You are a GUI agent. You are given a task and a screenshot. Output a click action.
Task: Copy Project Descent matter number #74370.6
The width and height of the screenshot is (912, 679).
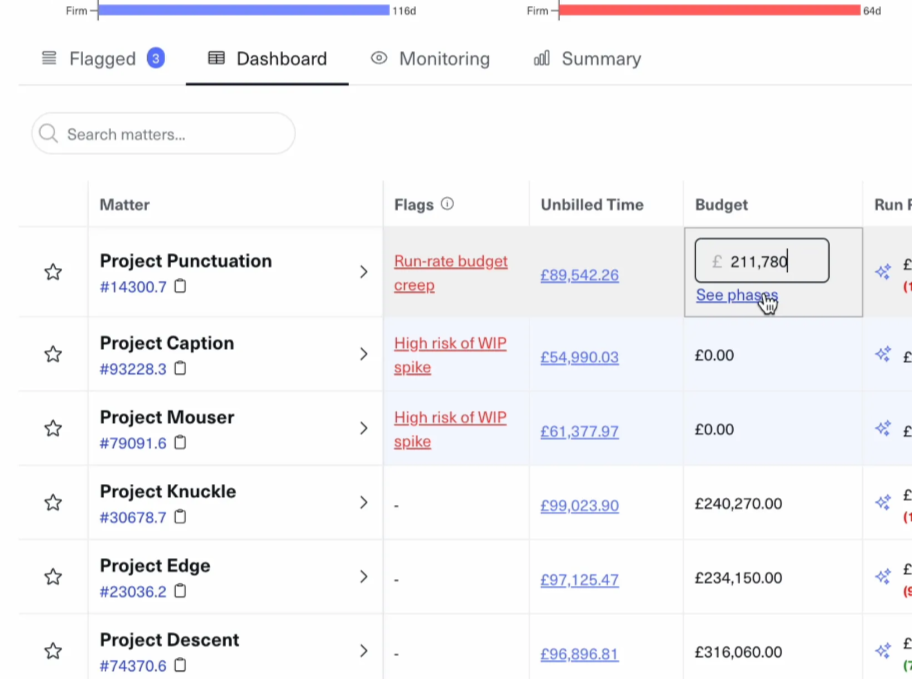point(180,665)
